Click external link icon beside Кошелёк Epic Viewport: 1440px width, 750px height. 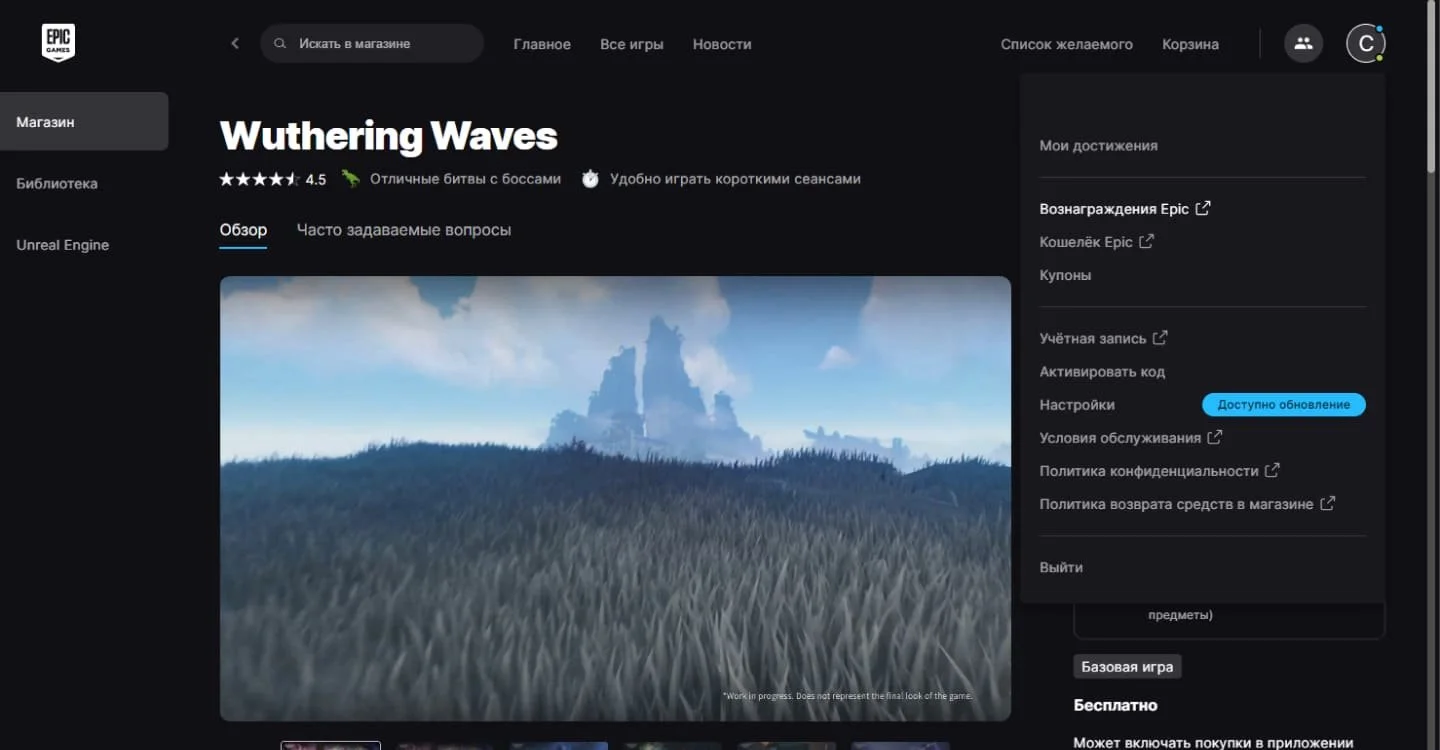click(x=1146, y=241)
